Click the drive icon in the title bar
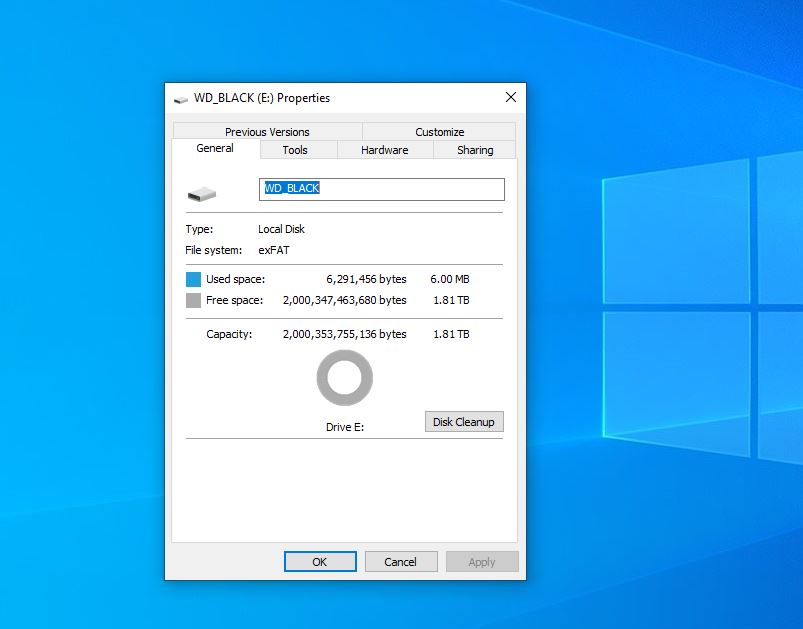 click(x=181, y=99)
